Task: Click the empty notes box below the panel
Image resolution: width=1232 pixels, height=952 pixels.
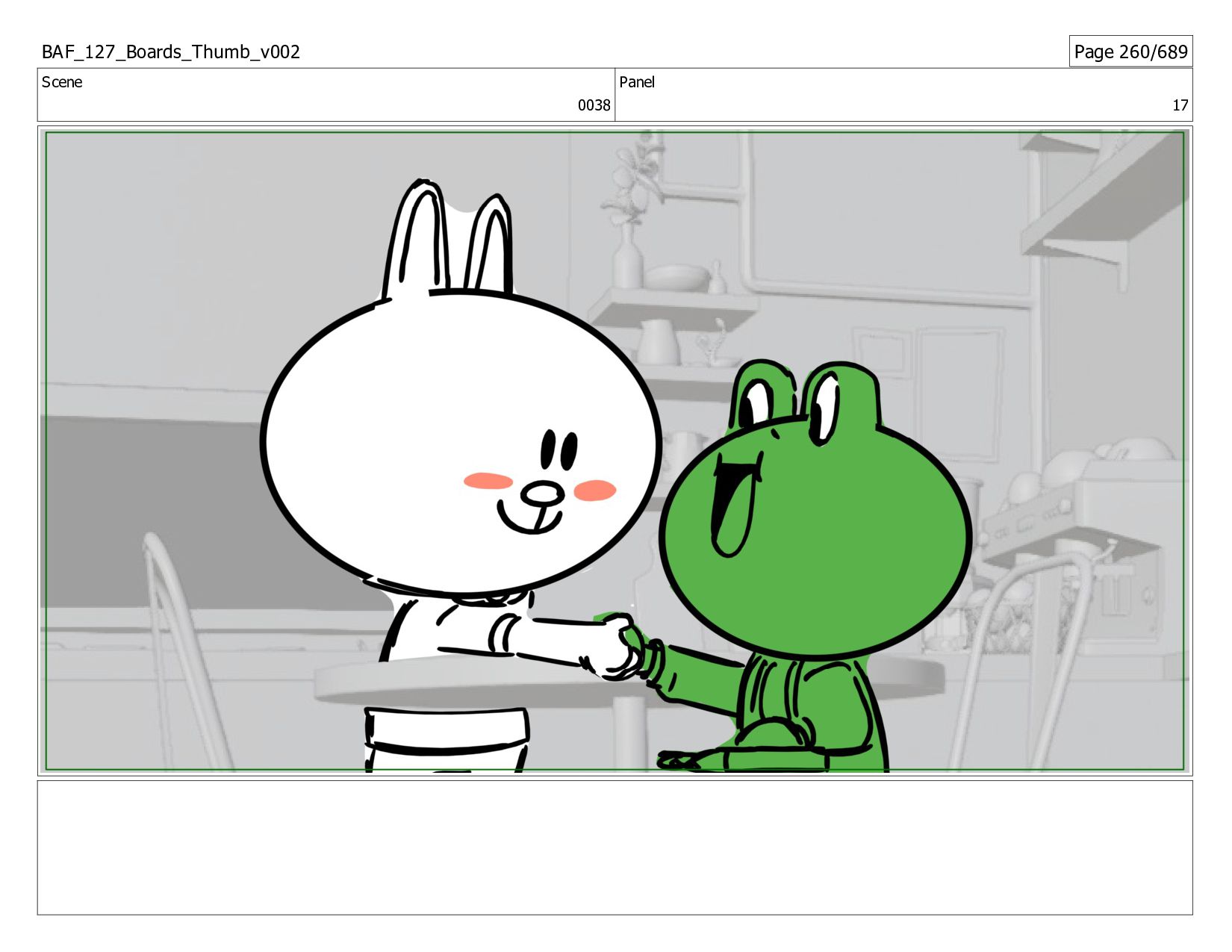Action: pos(615,847)
